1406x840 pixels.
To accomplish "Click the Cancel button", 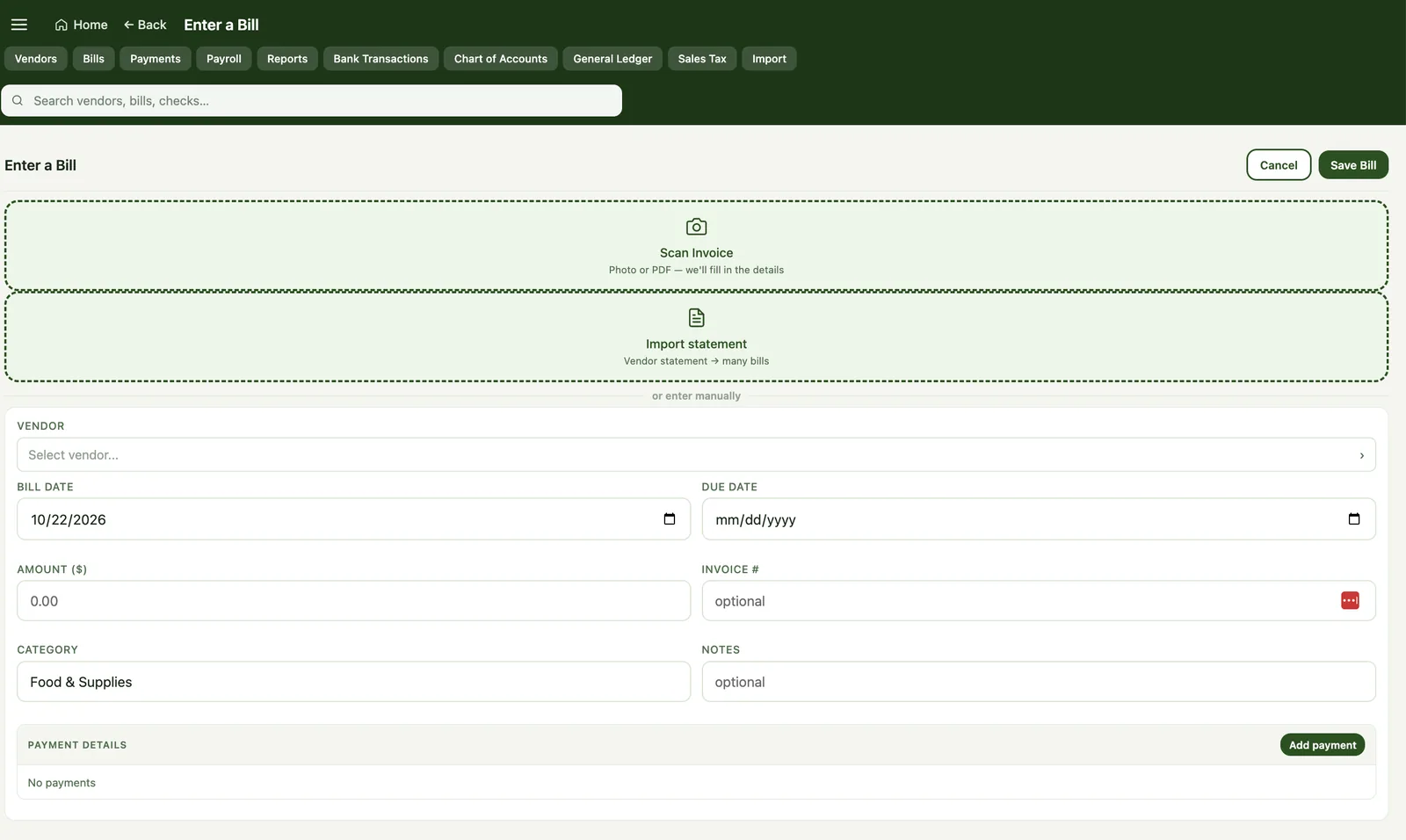I will [x=1279, y=165].
